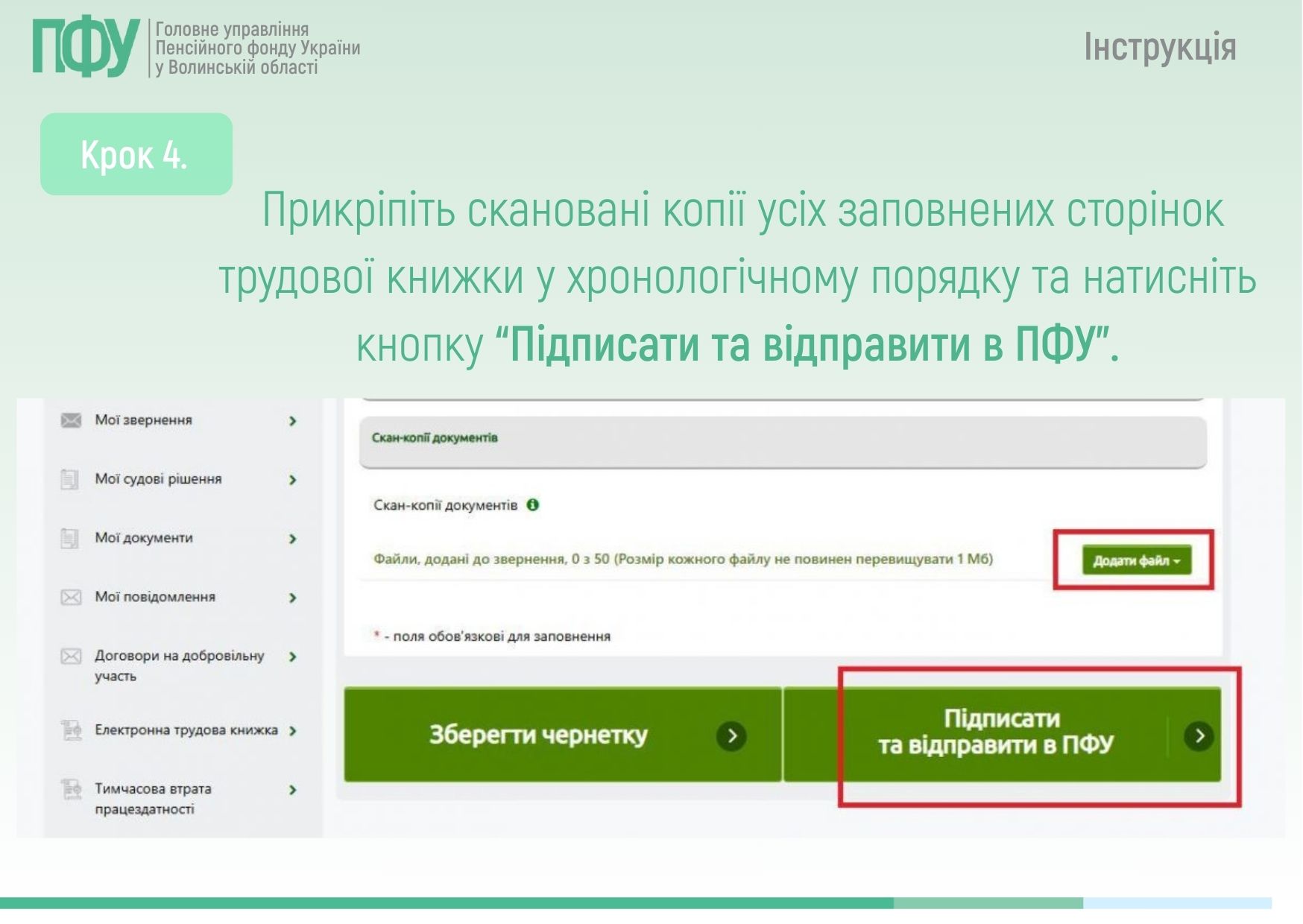This screenshot has height=924, width=1303.
Task: Click the envelope icon beside Мої повідомлення
Action: pyautogui.click(x=71, y=597)
